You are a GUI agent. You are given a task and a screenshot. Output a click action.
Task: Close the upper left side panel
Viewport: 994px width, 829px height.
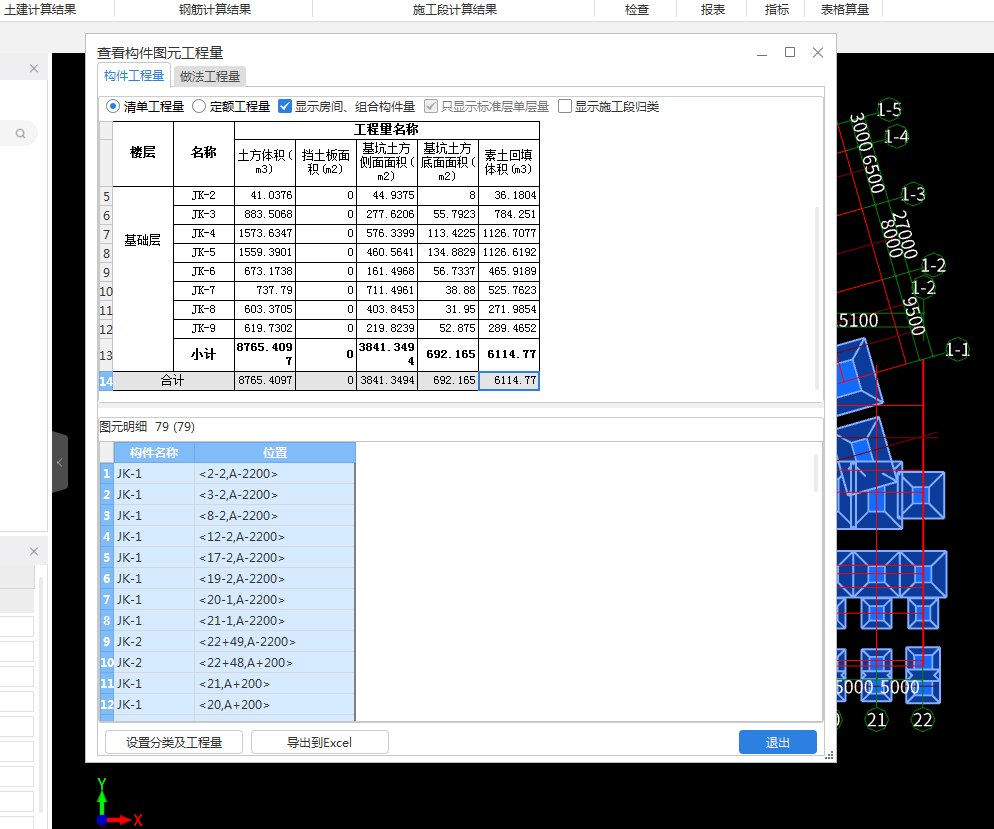tap(34, 68)
